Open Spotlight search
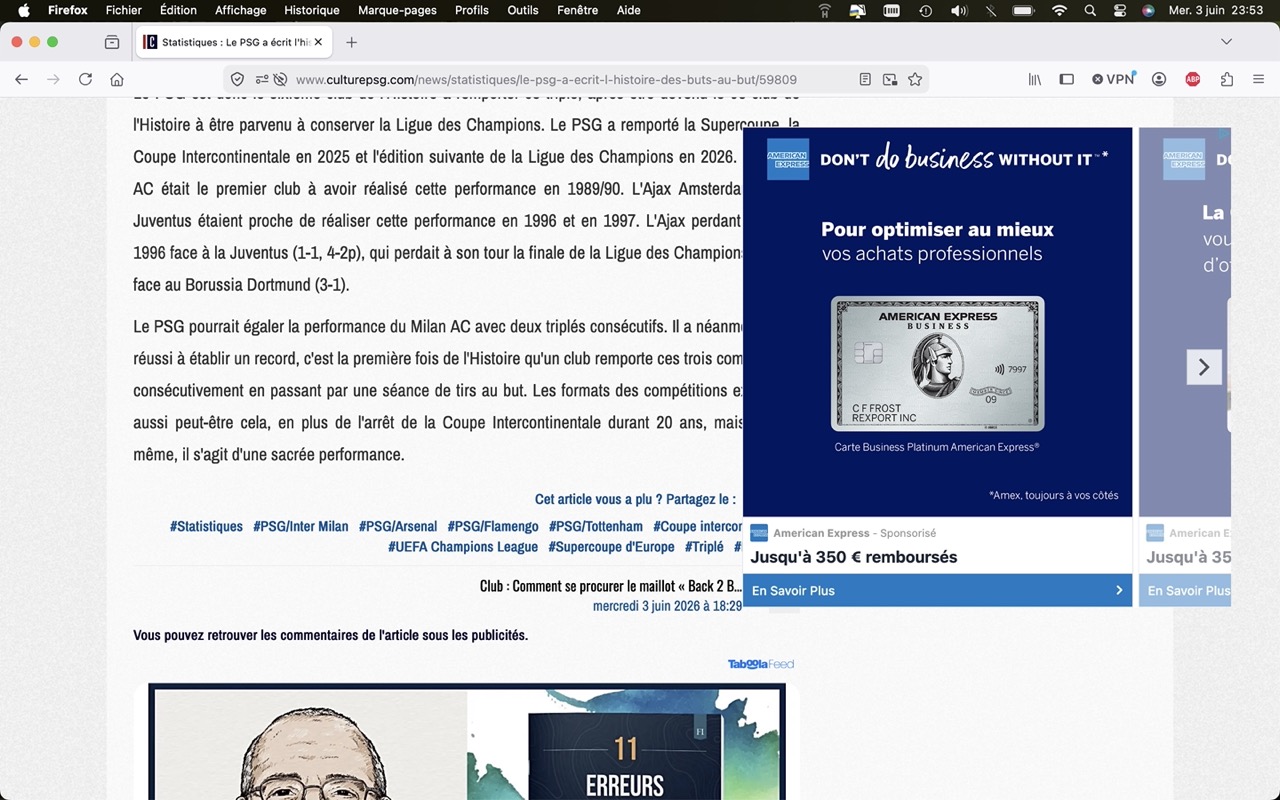 coord(1090,11)
